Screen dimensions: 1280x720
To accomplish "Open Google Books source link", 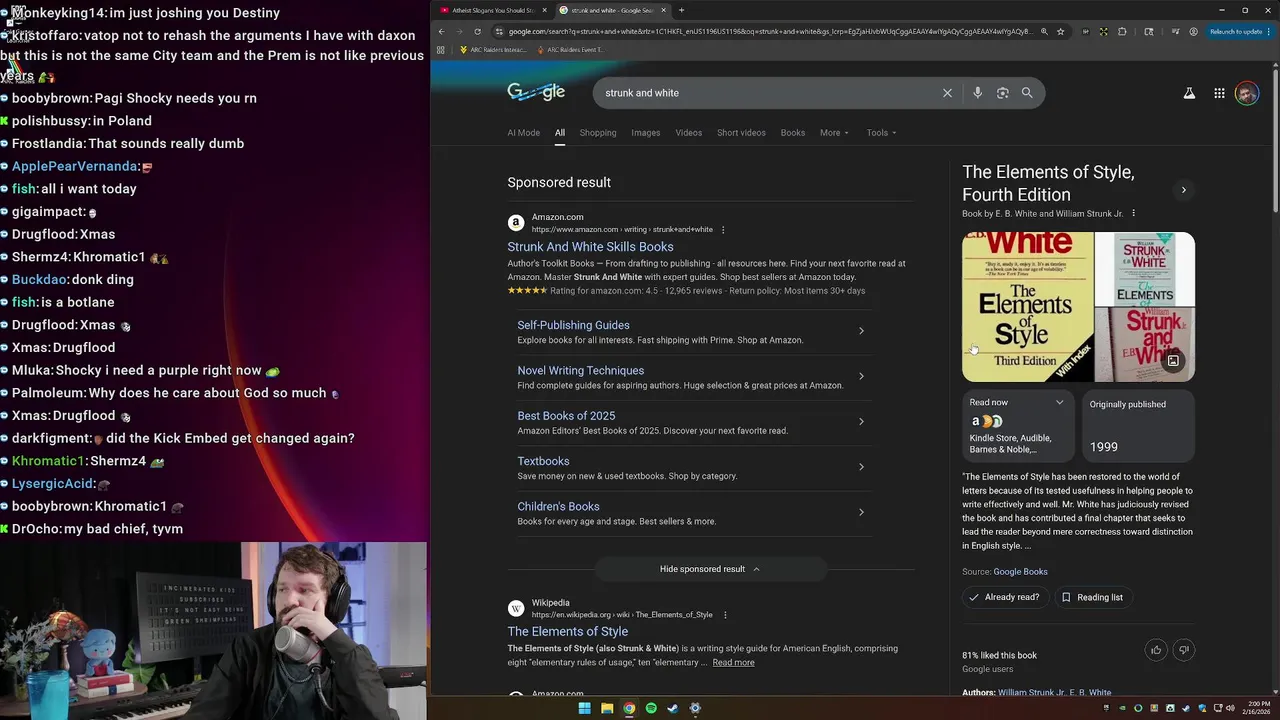I will [x=1020, y=572].
